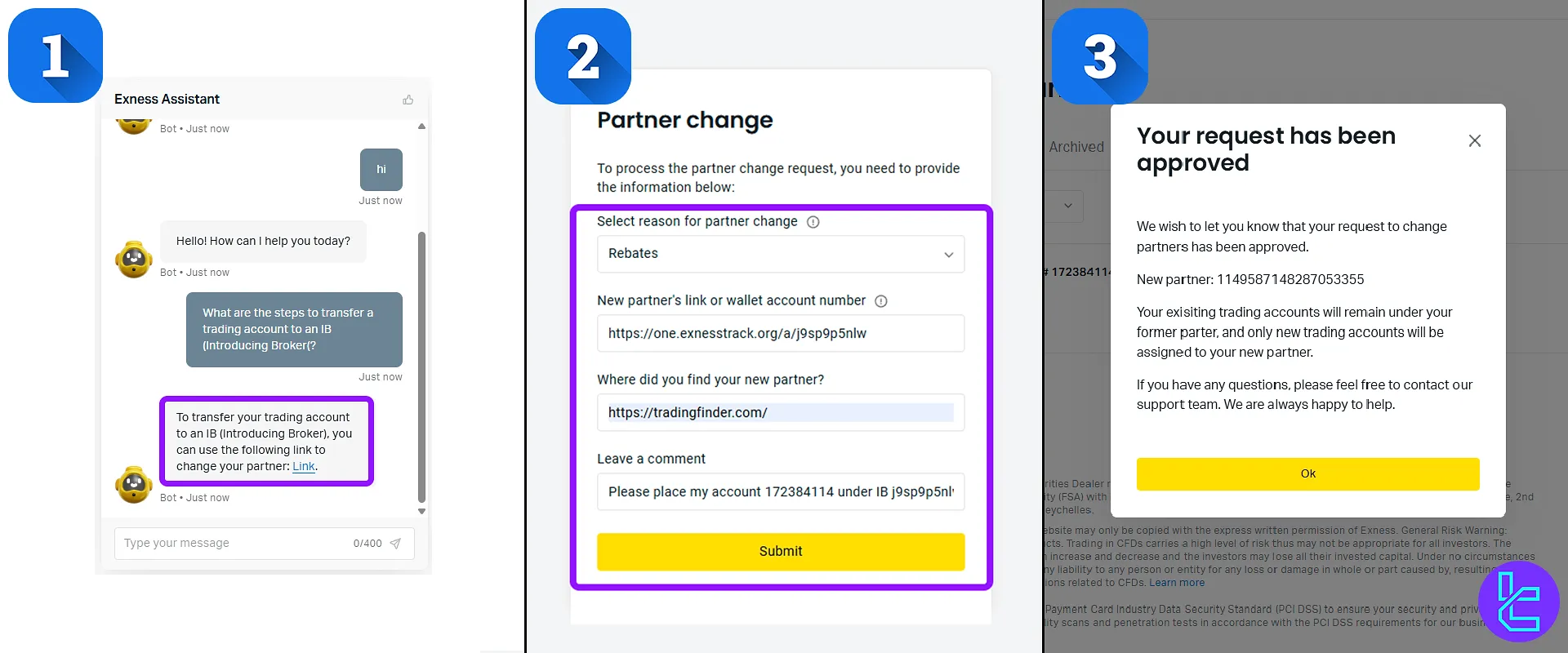Viewport: 1568px width, 653px height.
Task: Expand the dropdown behind the approval dialog
Action: tap(1067, 207)
